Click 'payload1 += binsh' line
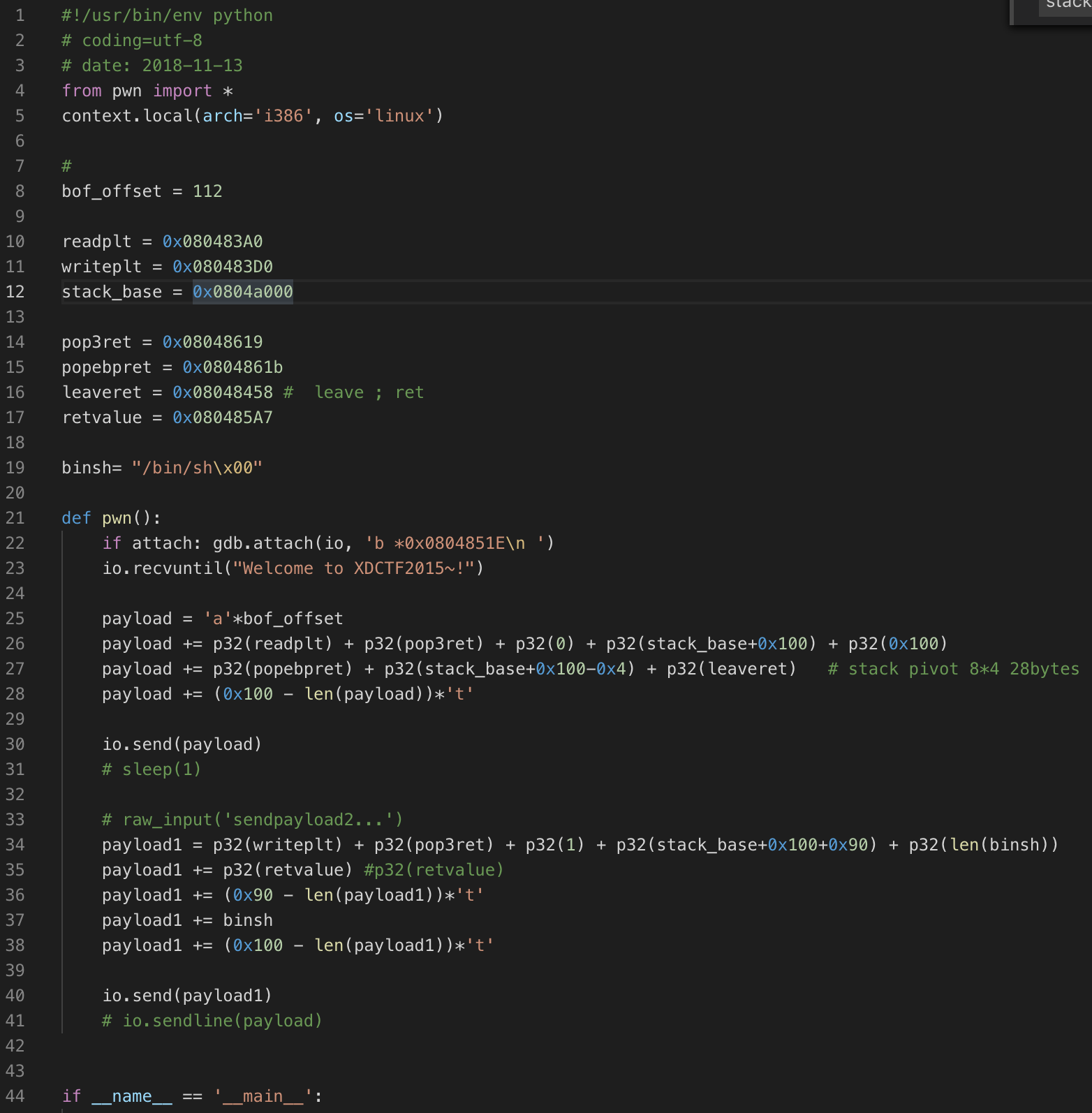1092x1113 pixels. click(187, 920)
